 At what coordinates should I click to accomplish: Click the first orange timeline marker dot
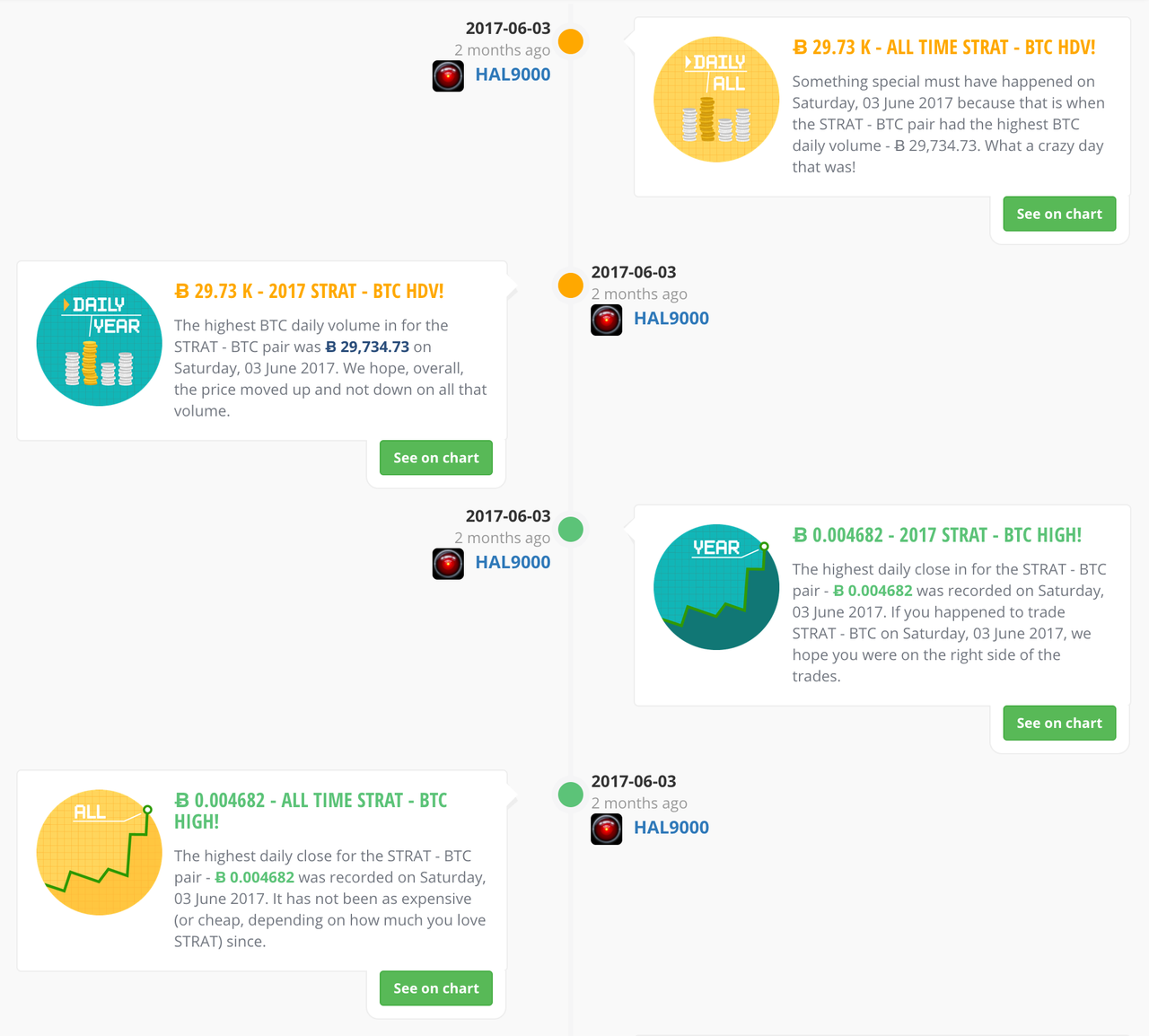click(571, 41)
